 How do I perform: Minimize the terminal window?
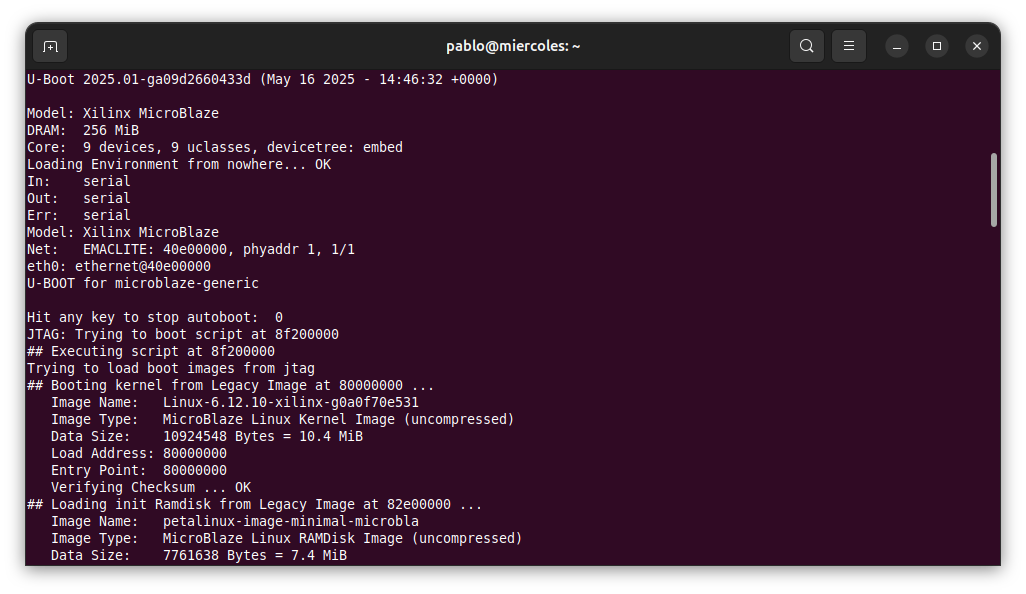pos(896,46)
